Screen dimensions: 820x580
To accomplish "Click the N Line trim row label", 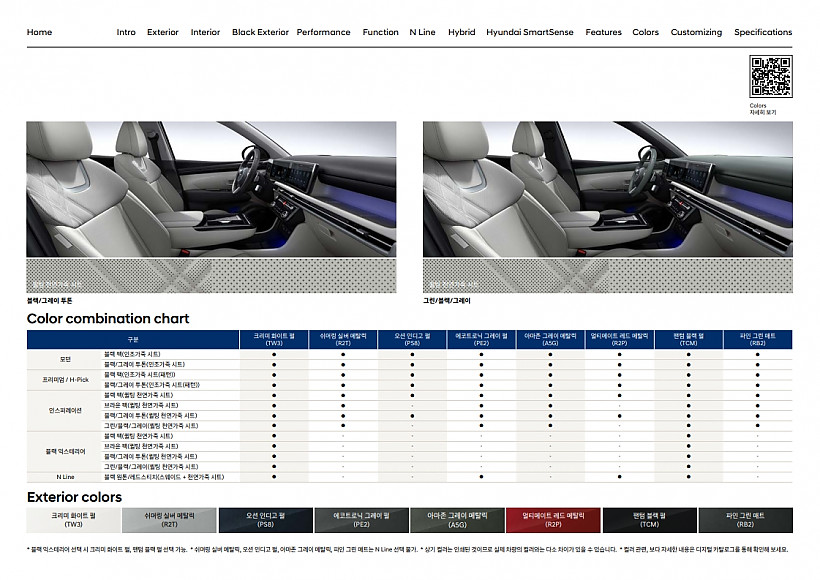I will click(x=65, y=477).
